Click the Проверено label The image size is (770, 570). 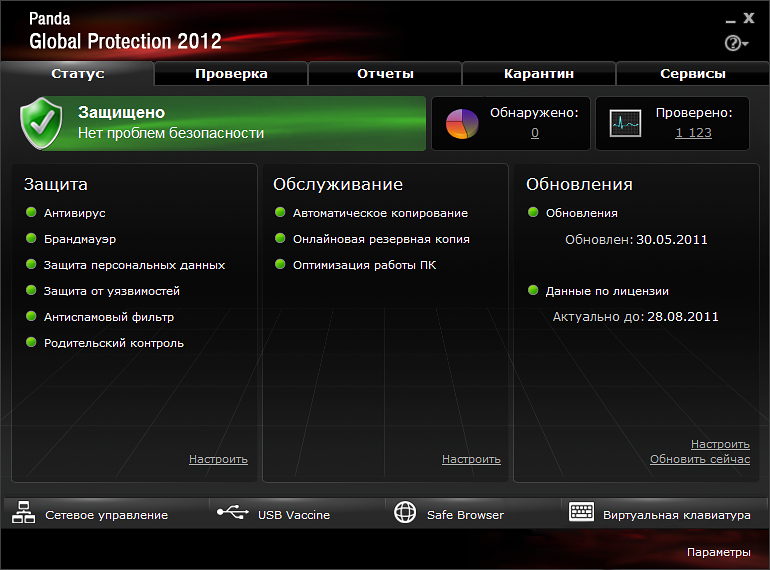coord(694,113)
